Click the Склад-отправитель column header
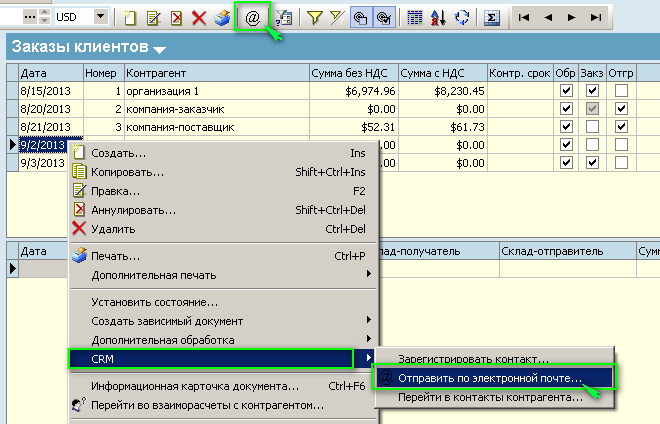The height and width of the screenshot is (424, 660). click(567, 251)
